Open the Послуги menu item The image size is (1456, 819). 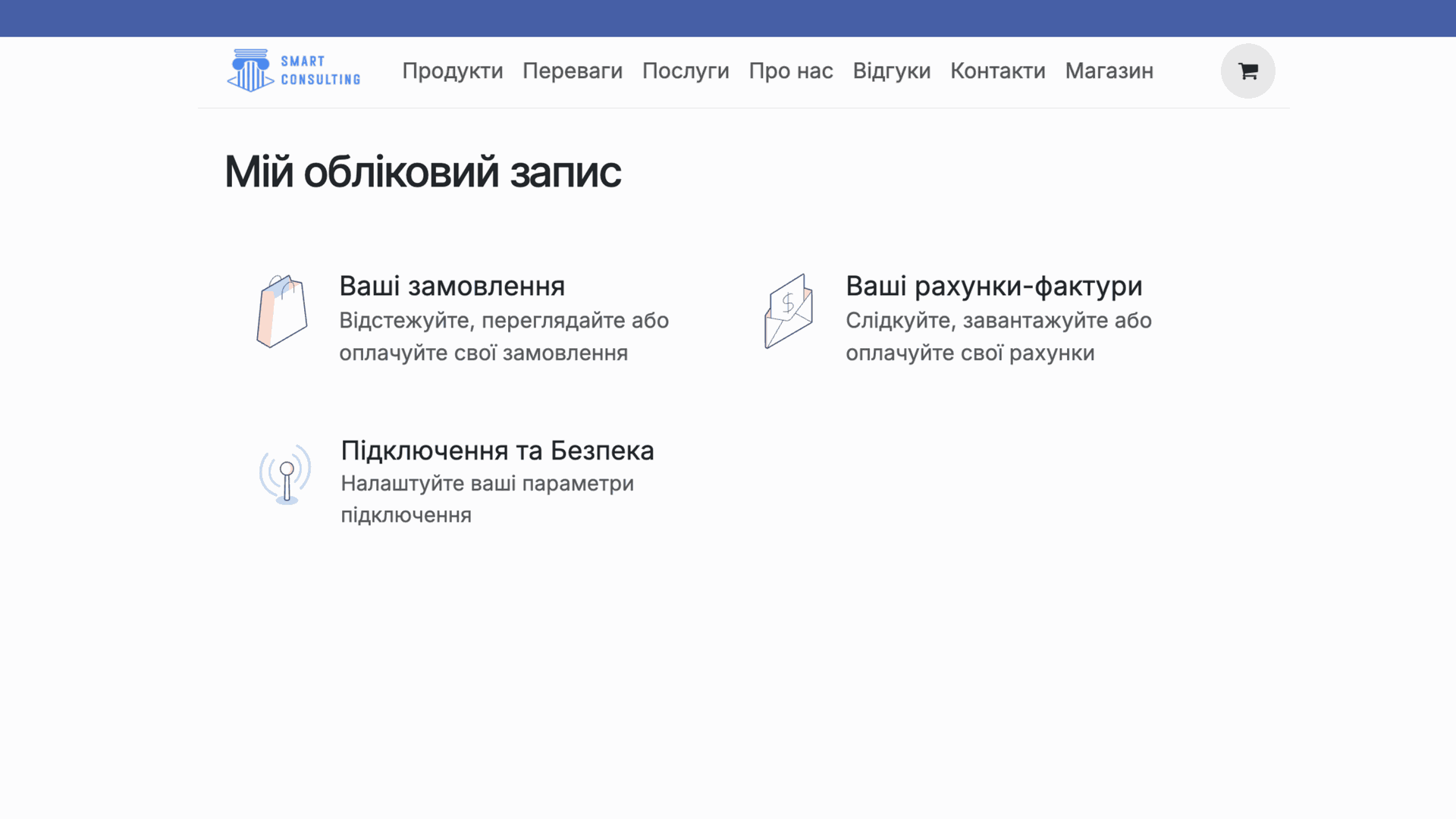tap(685, 71)
